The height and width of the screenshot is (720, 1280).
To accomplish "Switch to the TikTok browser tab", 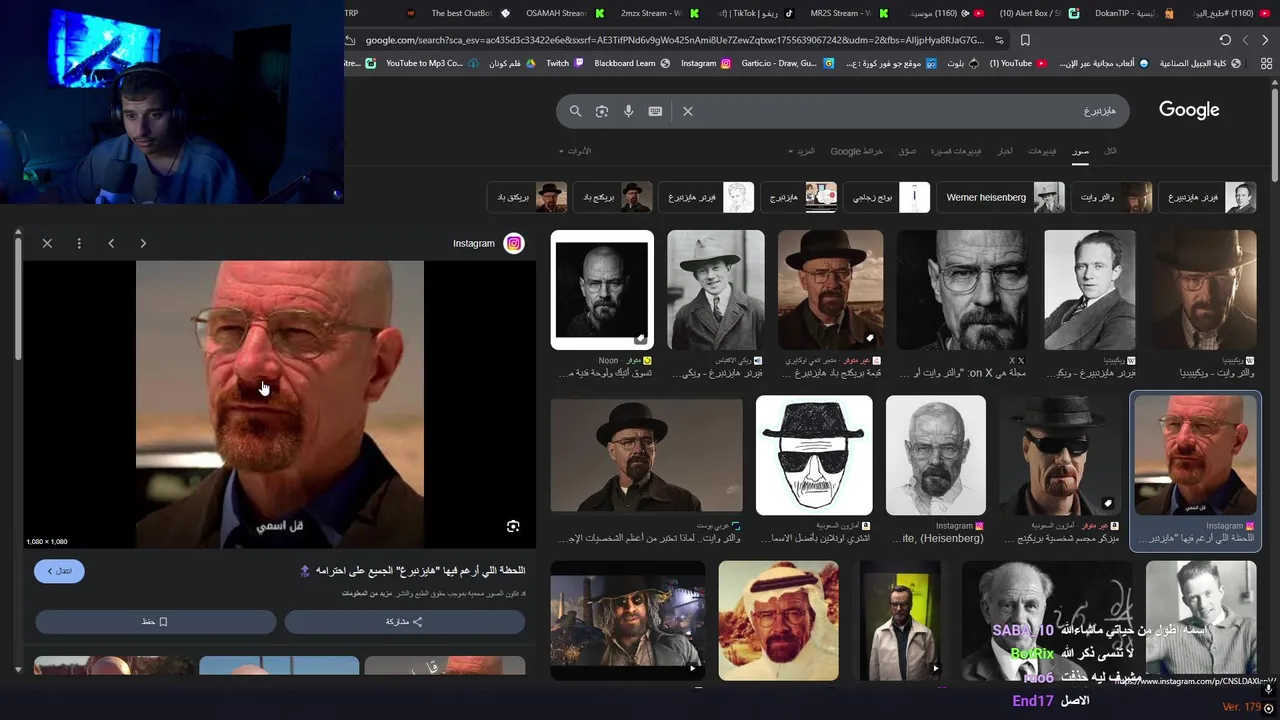I will coord(755,13).
